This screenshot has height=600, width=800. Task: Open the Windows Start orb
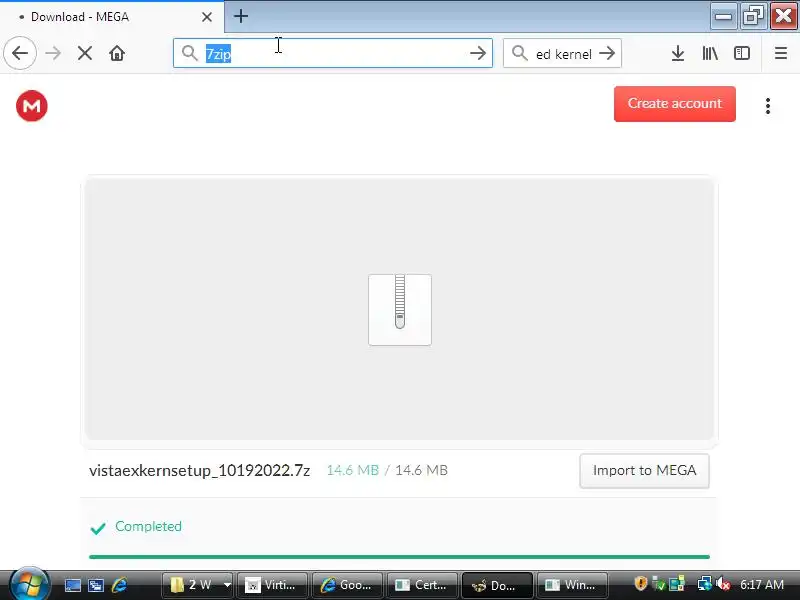[29, 584]
